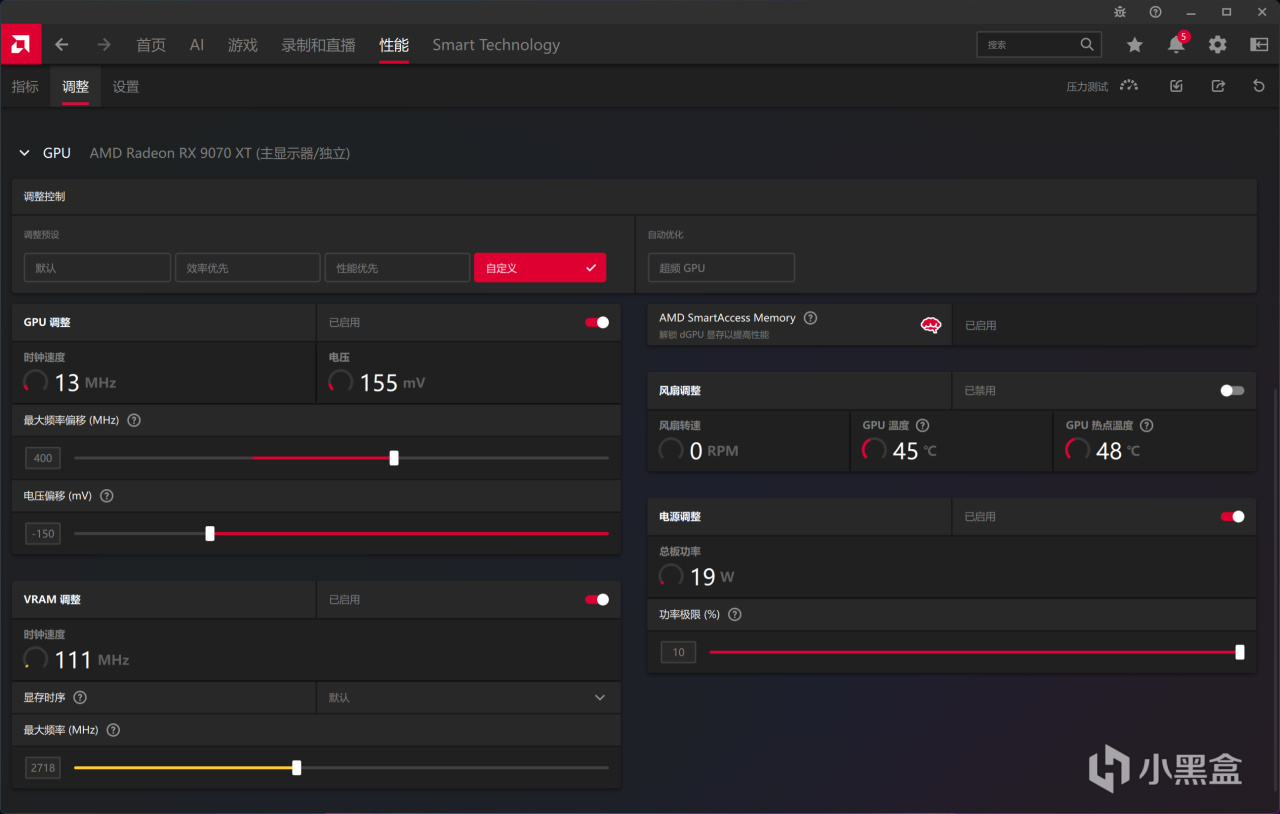The height and width of the screenshot is (814, 1280).
Task: Show help for 最大频率偏移 (MHz)
Action: pos(134,421)
